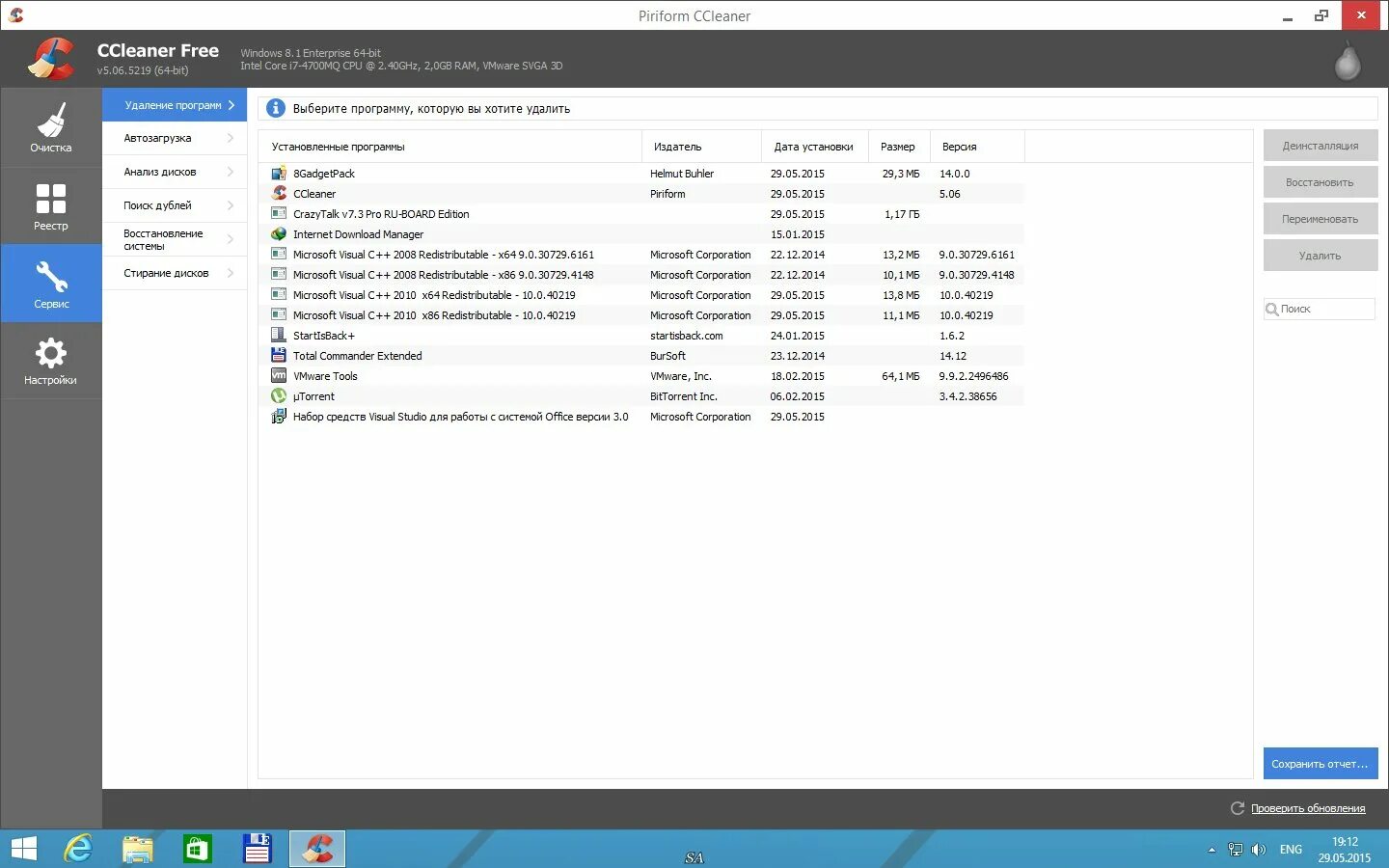Click the startisback.com publisher cell
The image size is (1389, 868).
click(686, 336)
